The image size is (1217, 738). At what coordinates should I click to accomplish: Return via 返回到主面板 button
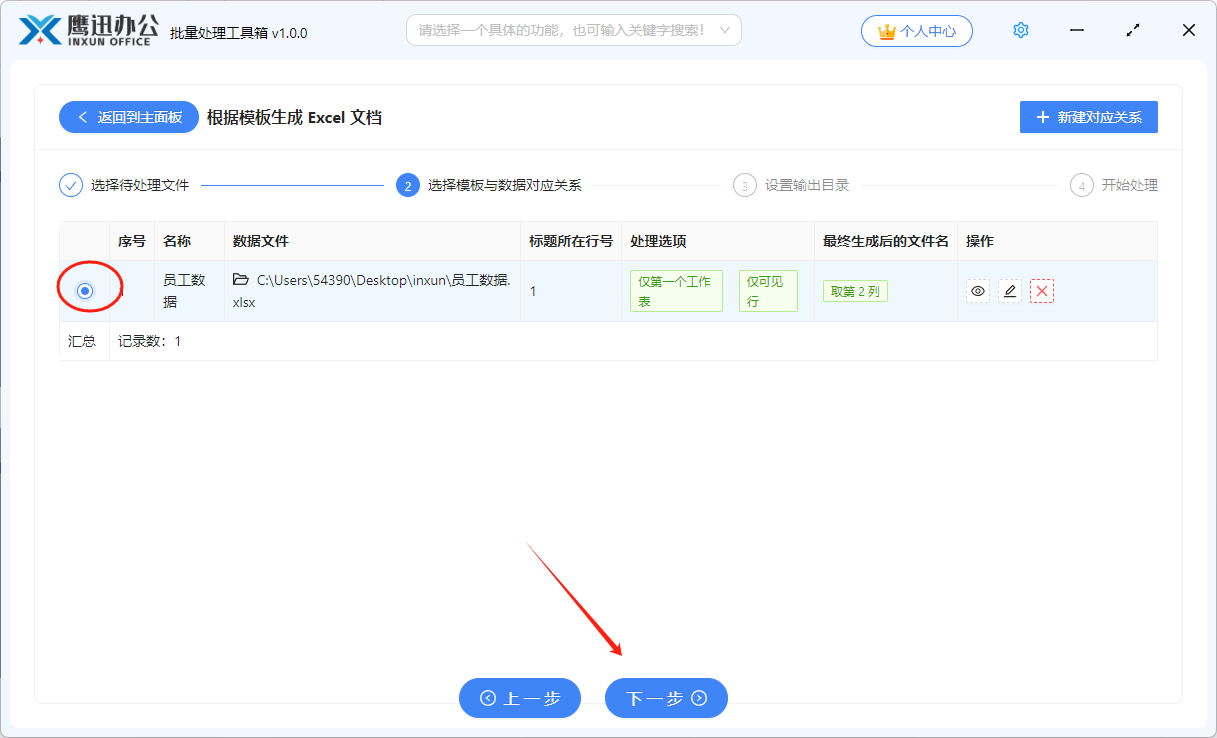coord(129,117)
